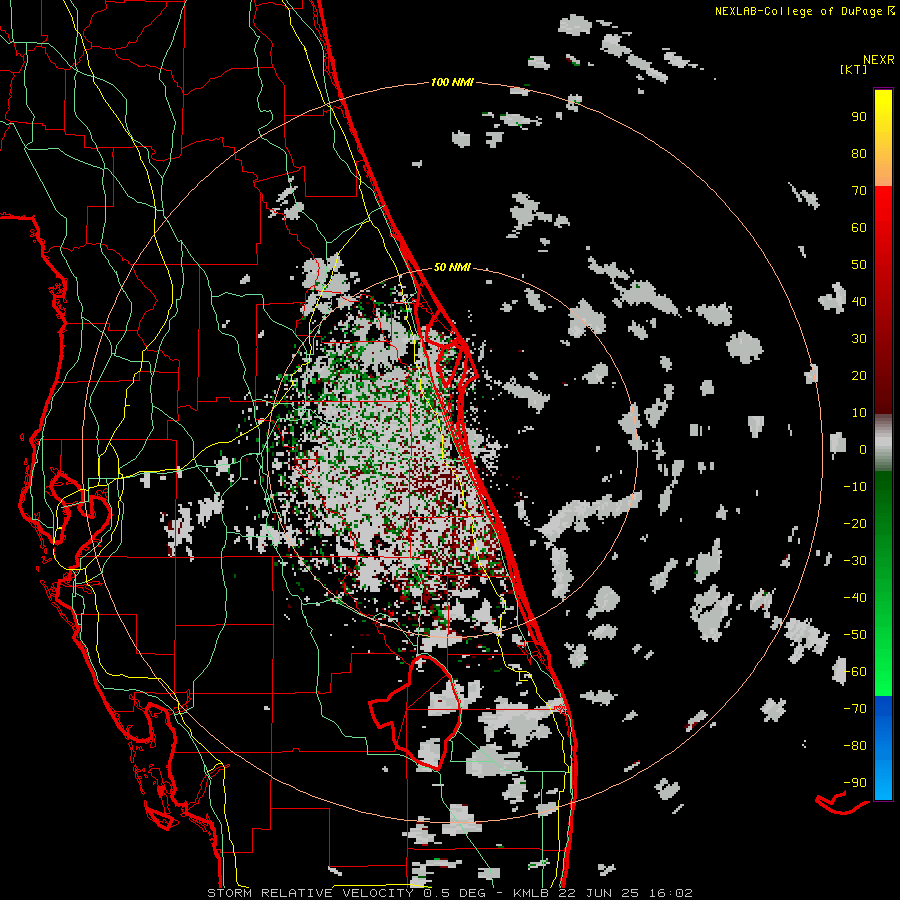Click the 0.5 DEG elevation text in the caption
900x900 pixels.
[x=455, y=893]
